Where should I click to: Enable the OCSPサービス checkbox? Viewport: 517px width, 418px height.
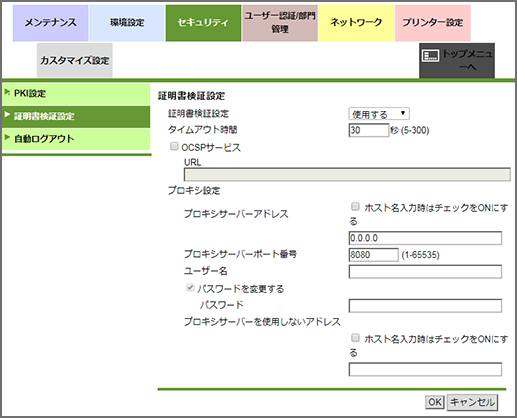174,146
